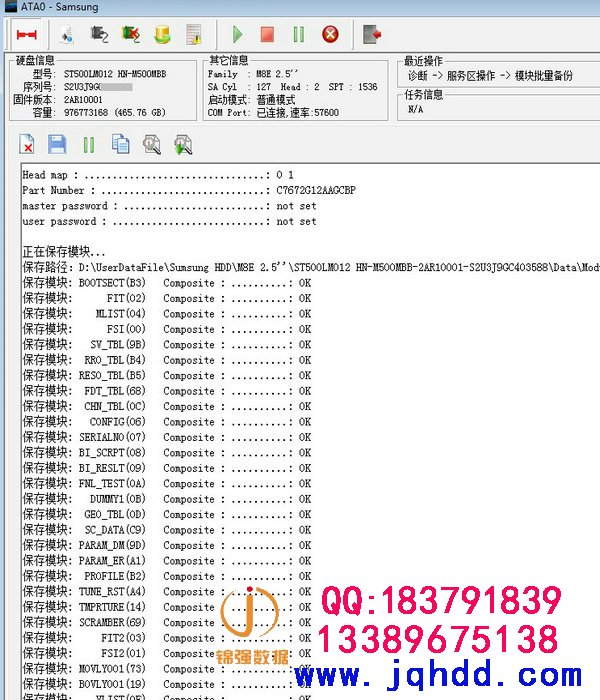This screenshot has height=700, width=600.
Task: Select FSI(00) module log row
Action: pyautogui.click(x=167, y=329)
